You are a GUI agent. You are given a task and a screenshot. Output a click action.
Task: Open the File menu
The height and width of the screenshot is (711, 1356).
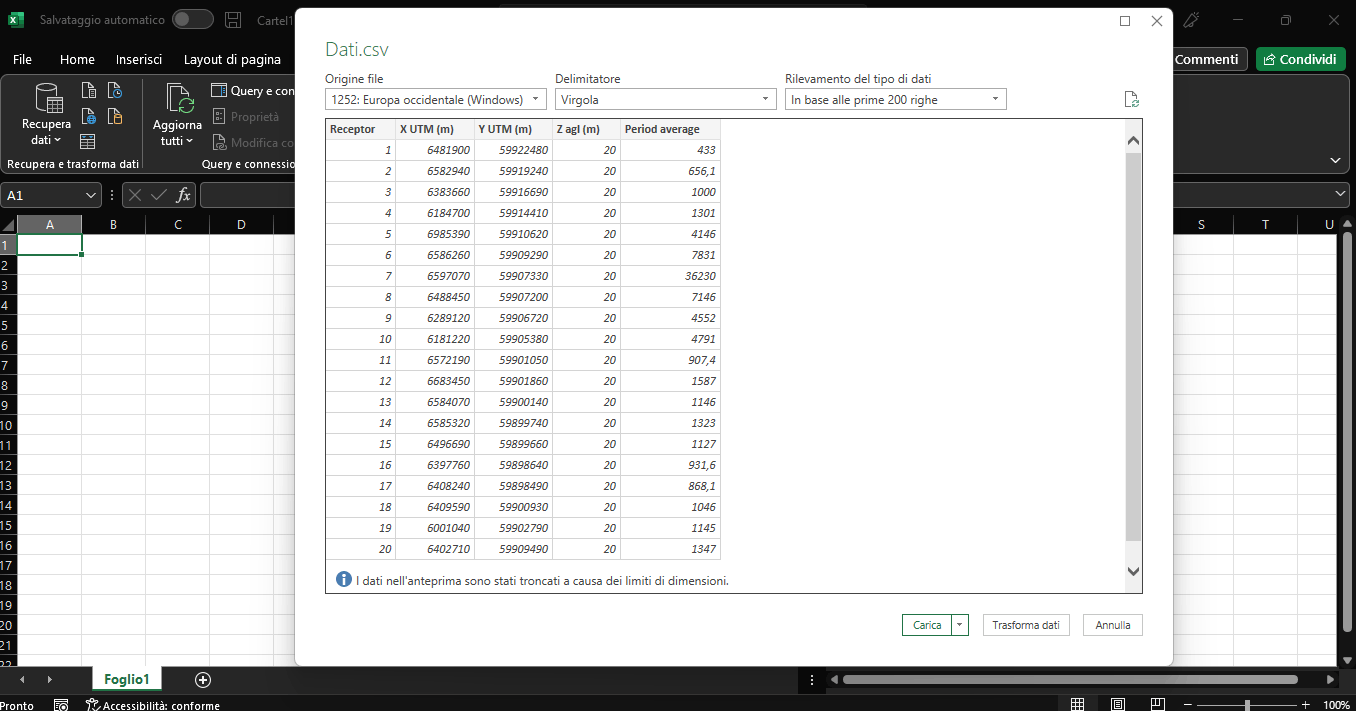click(x=22, y=59)
